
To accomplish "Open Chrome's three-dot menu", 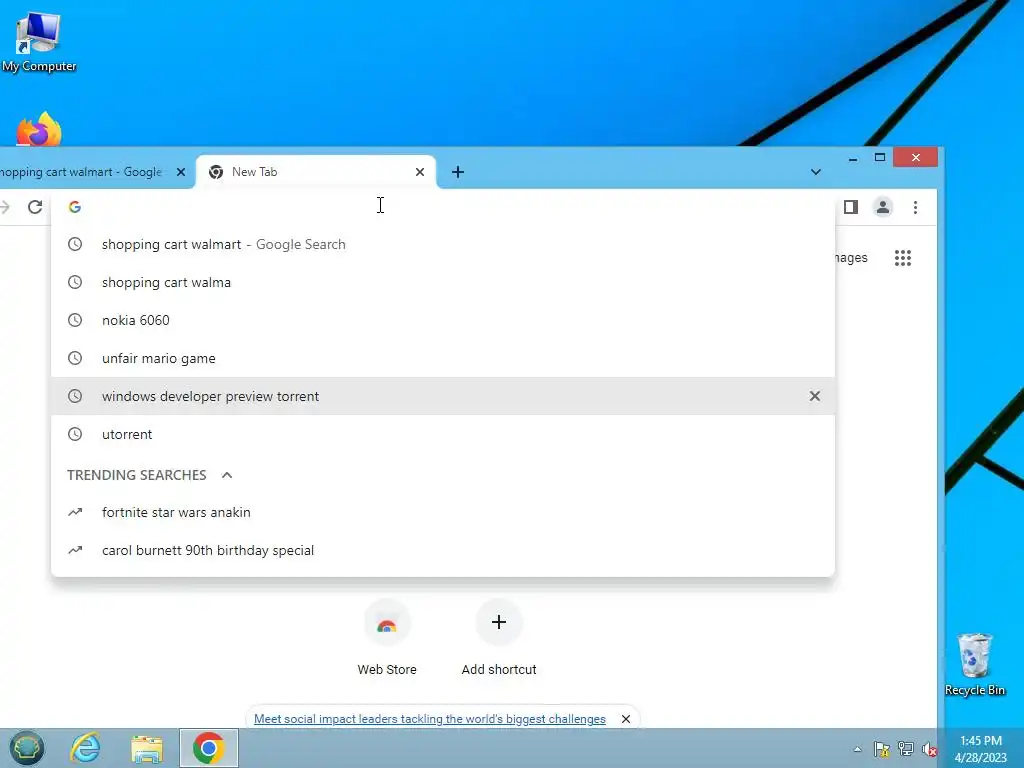I will click(915, 207).
